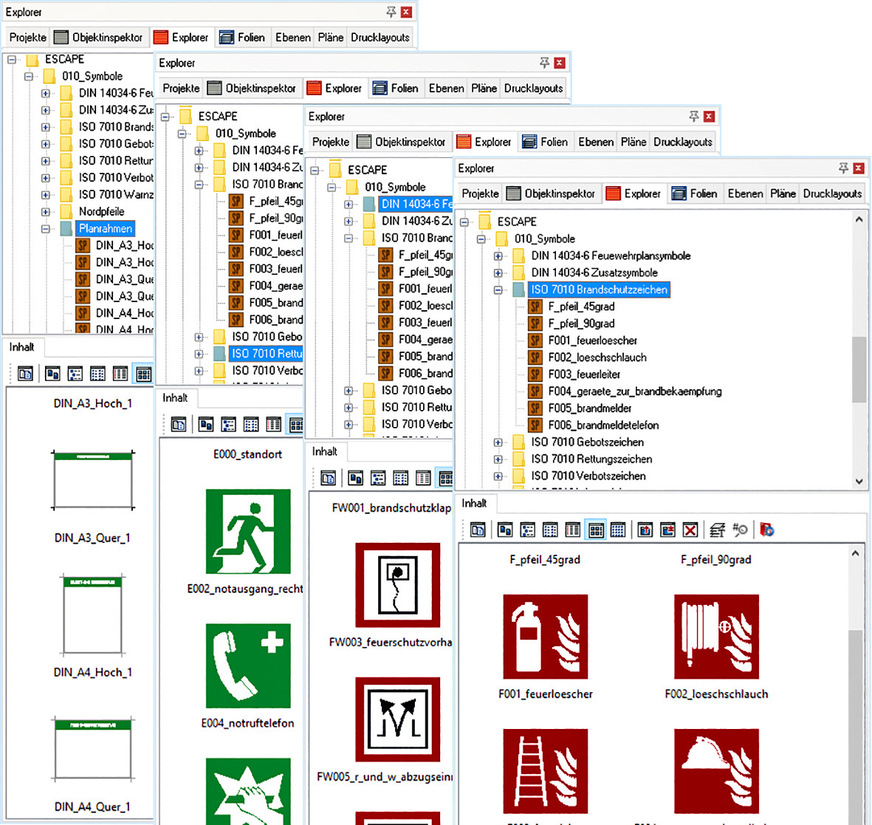Select the F001_feuerloescher fire extinguisher thumbnail
This screenshot has width=872, height=825.
tap(545, 636)
